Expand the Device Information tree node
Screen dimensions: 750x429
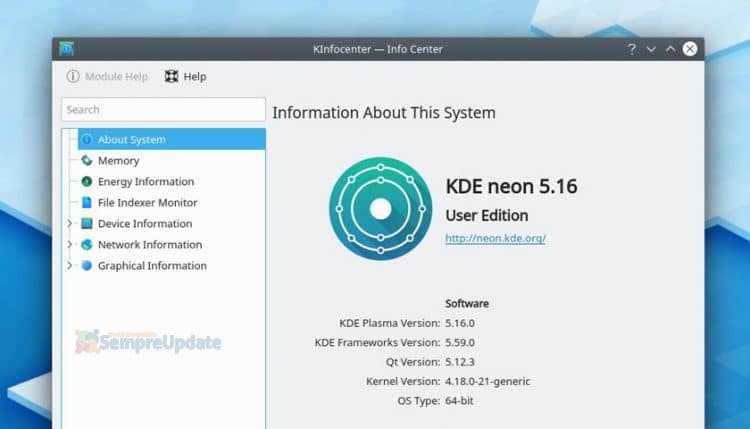[70, 223]
